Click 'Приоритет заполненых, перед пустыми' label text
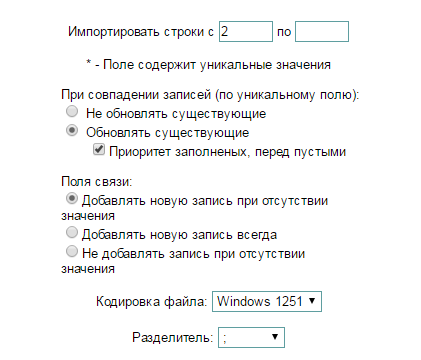The width and height of the screenshot is (421, 360). 227,152
